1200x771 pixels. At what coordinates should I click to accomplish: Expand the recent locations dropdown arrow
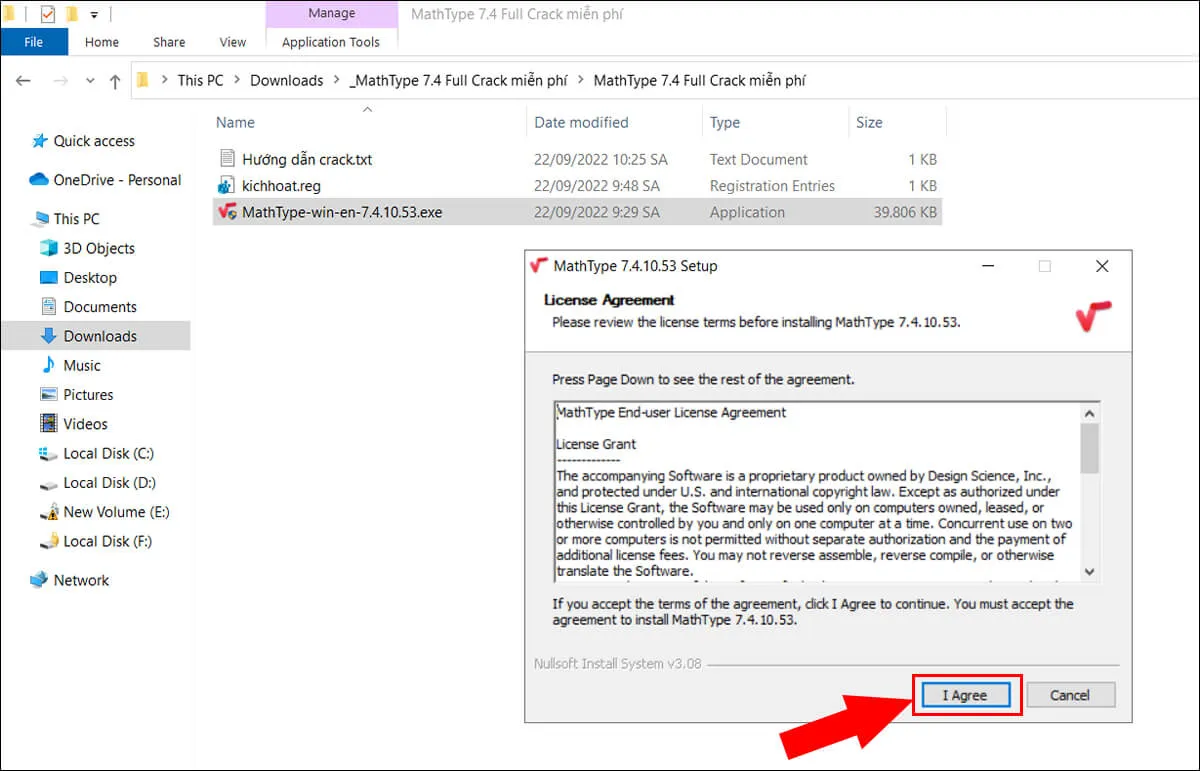90,81
